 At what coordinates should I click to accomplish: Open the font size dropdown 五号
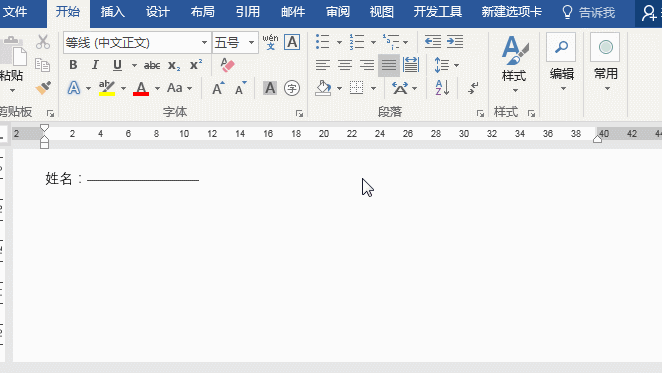pos(251,43)
